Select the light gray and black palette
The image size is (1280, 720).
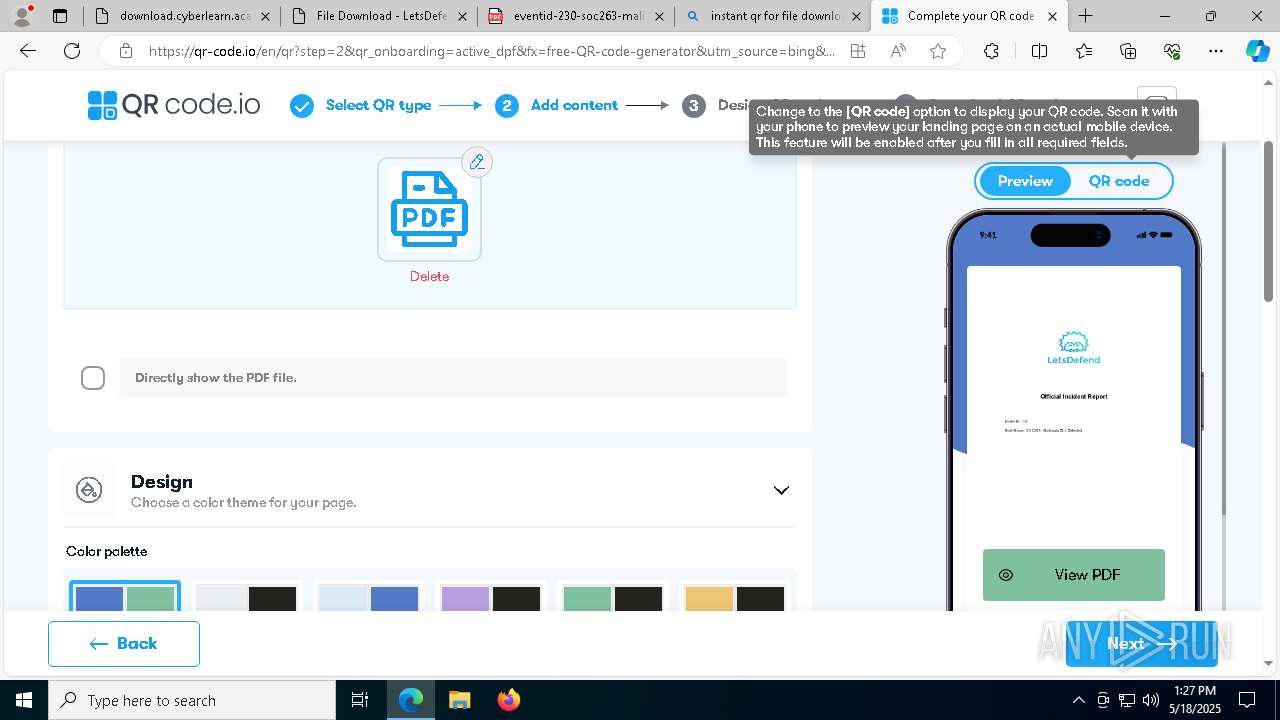(x=246, y=597)
